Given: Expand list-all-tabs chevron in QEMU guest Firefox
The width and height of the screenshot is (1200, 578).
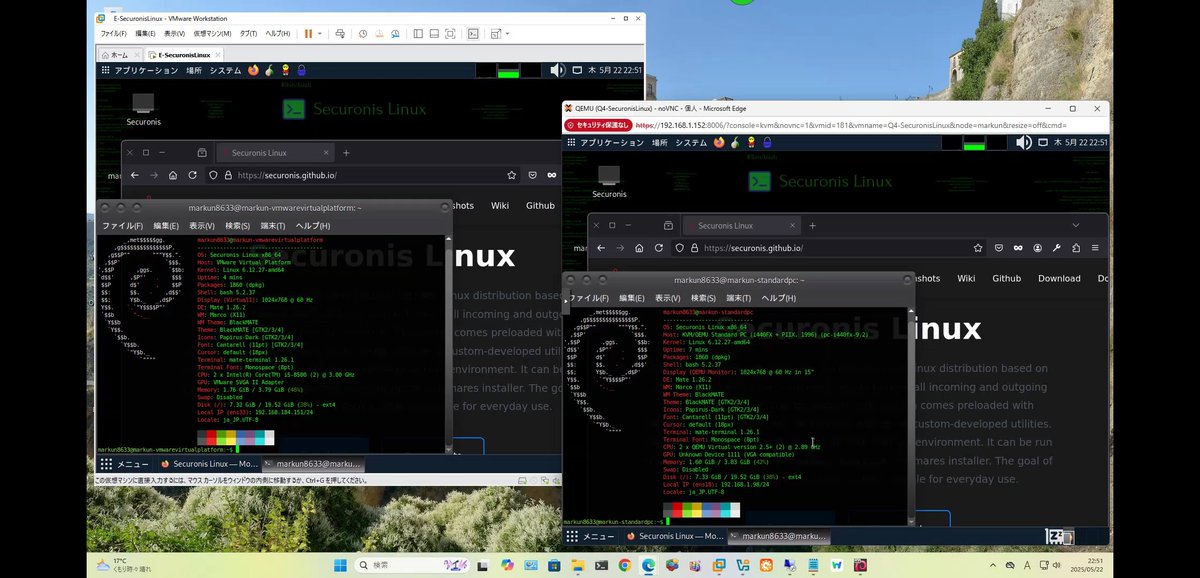Looking at the screenshot, I should (1076, 225).
